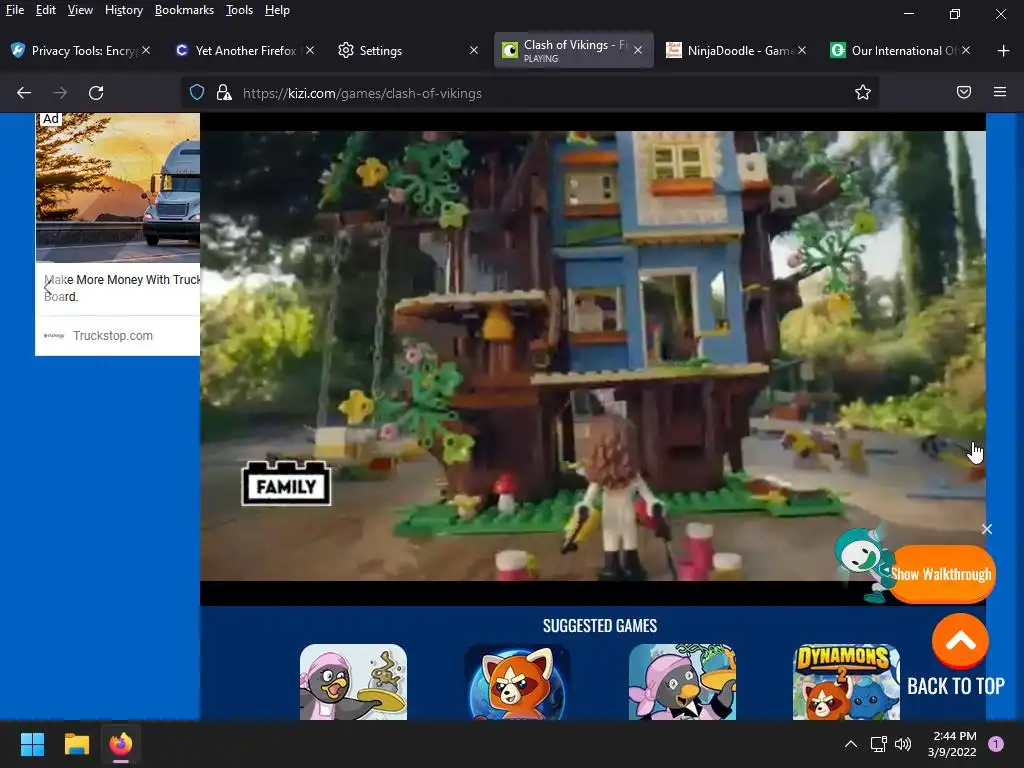Open the Help menu

[277, 10]
